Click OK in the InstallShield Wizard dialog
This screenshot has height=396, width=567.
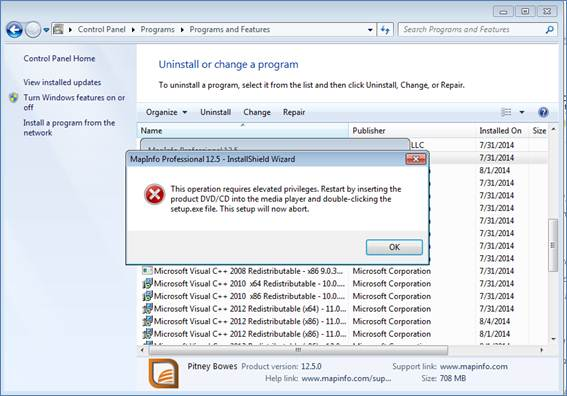394,247
